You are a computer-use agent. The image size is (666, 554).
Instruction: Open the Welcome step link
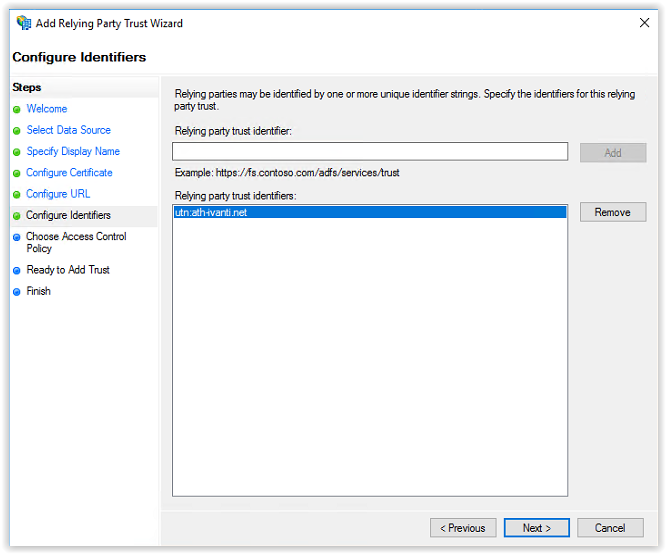pyautogui.click(x=47, y=109)
